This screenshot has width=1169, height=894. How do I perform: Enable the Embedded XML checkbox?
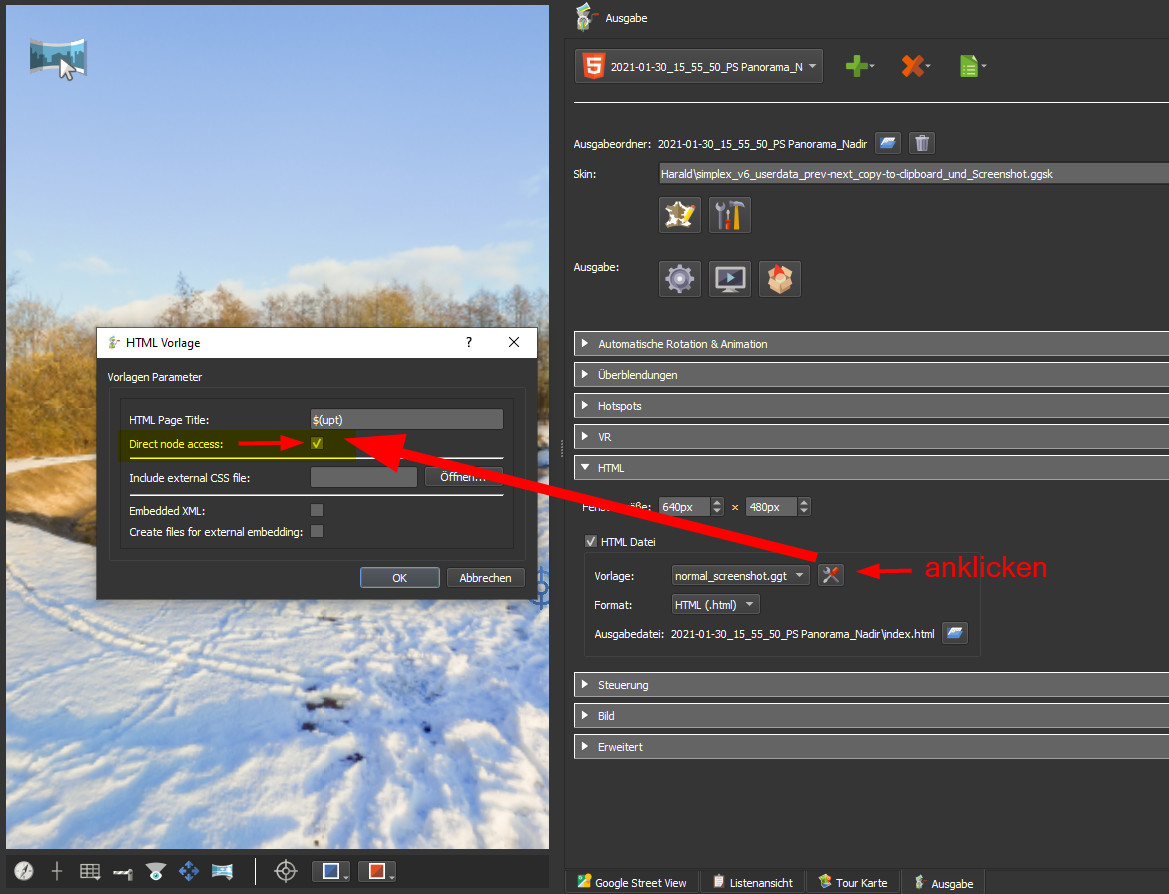317,510
